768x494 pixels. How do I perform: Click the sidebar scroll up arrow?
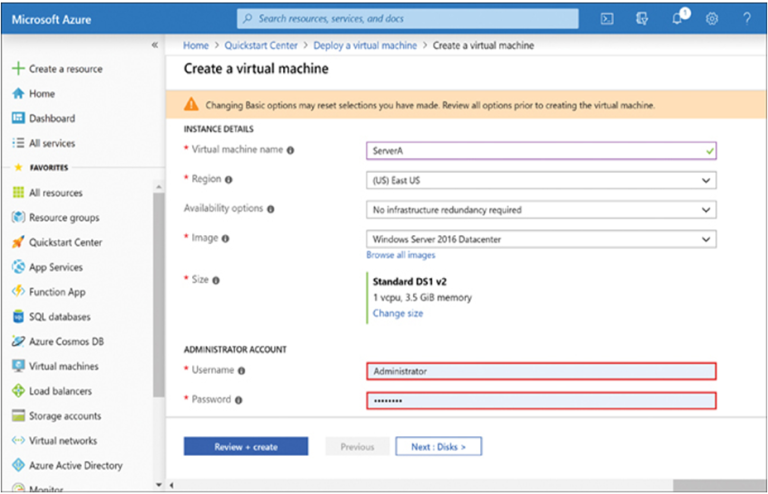tap(158, 187)
